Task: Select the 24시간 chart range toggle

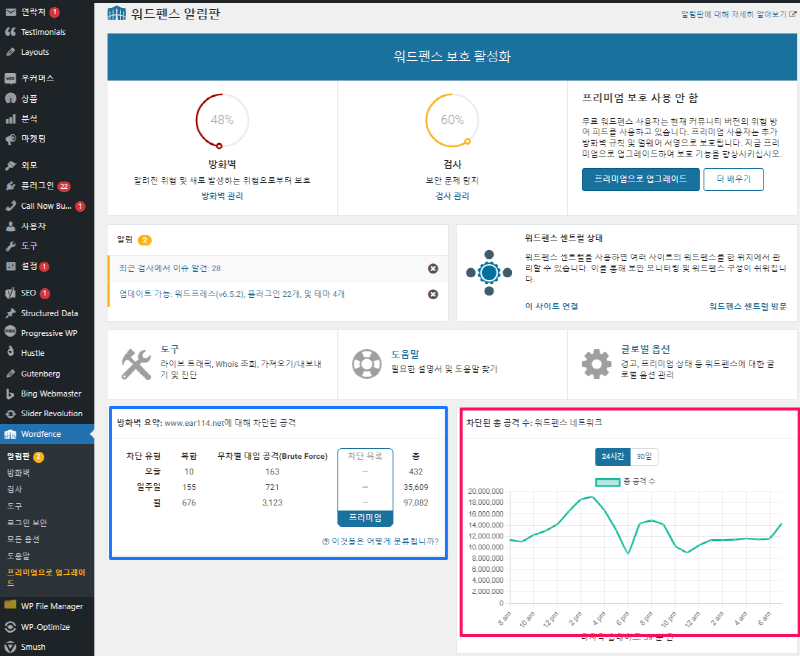Action: [x=613, y=457]
